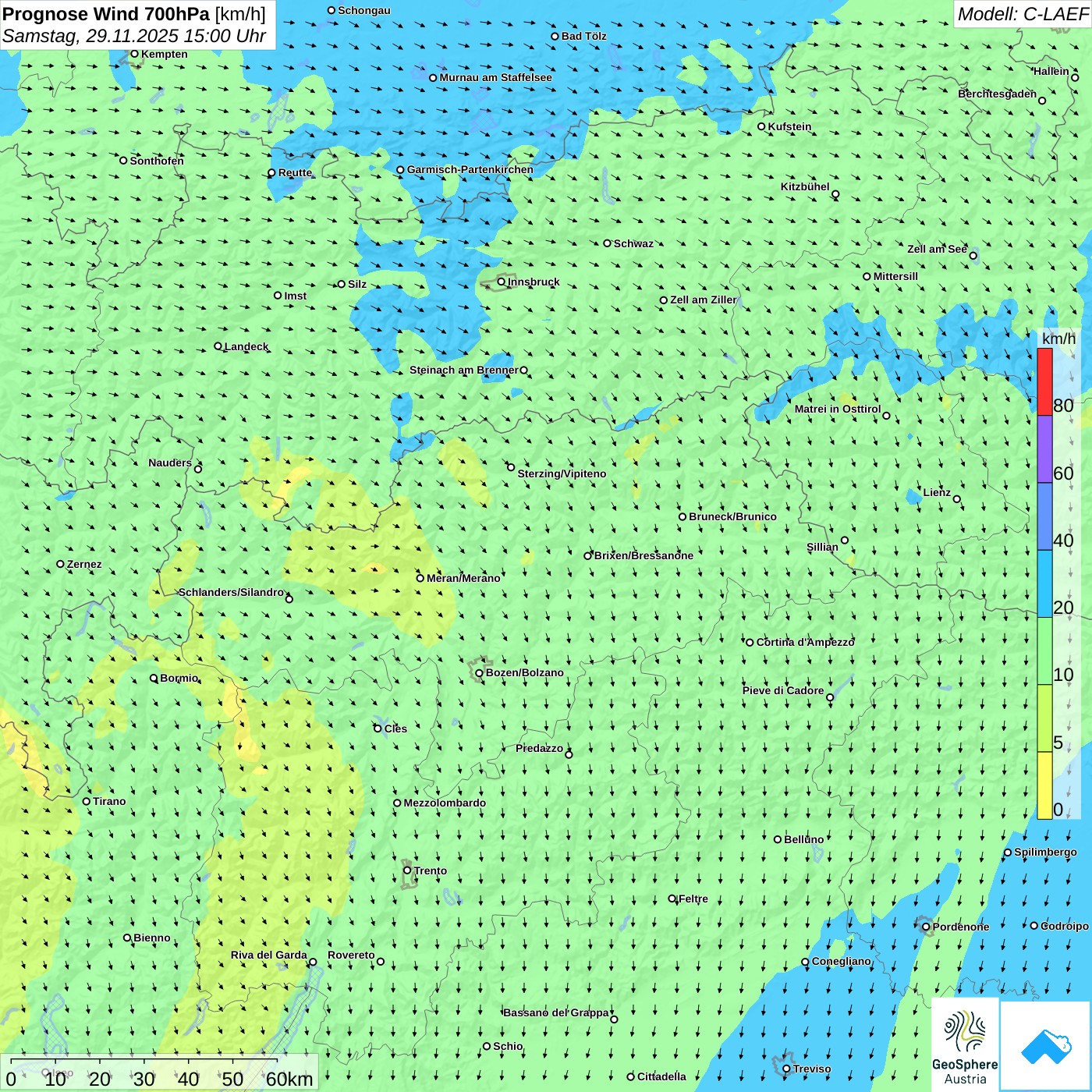Select the purple legend segment between 60 and 80
Image resolution: width=1092 pixels, height=1092 pixels.
coord(1044,449)
